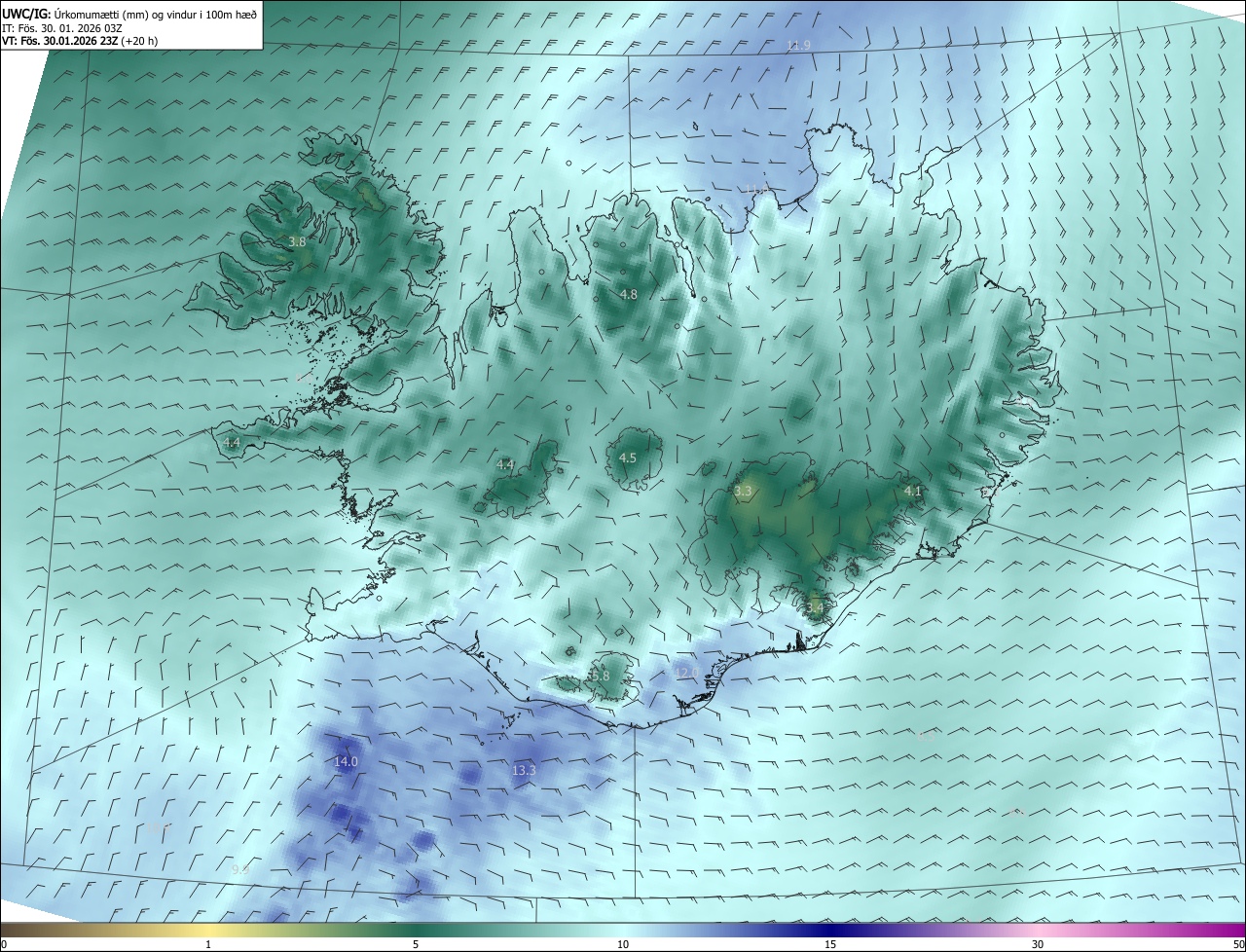Click the 5.8 value label
1246x952 pixels.
pos(600,676)
